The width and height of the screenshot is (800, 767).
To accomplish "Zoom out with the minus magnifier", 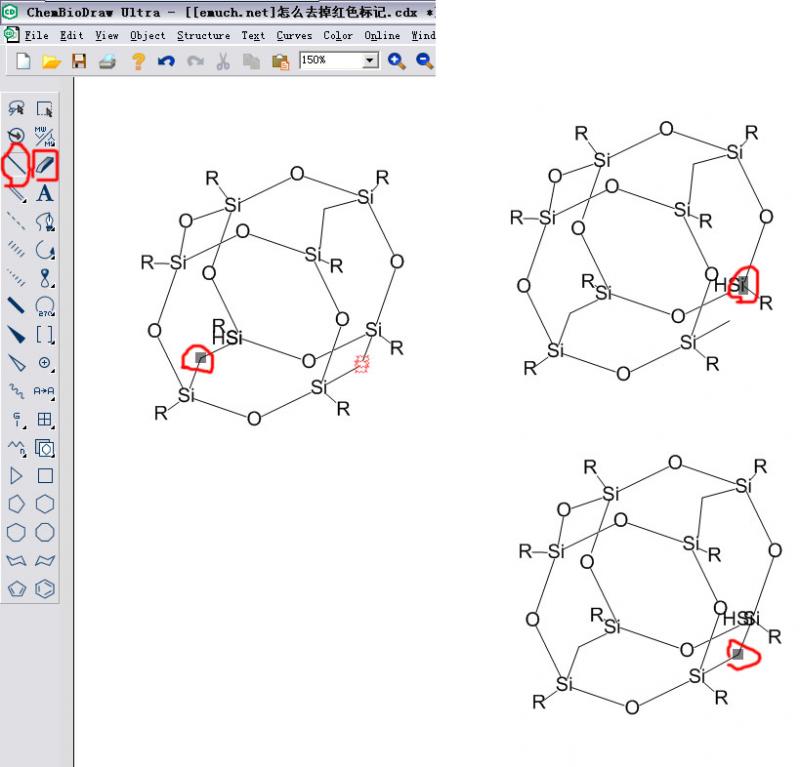I will coord(424,61).
